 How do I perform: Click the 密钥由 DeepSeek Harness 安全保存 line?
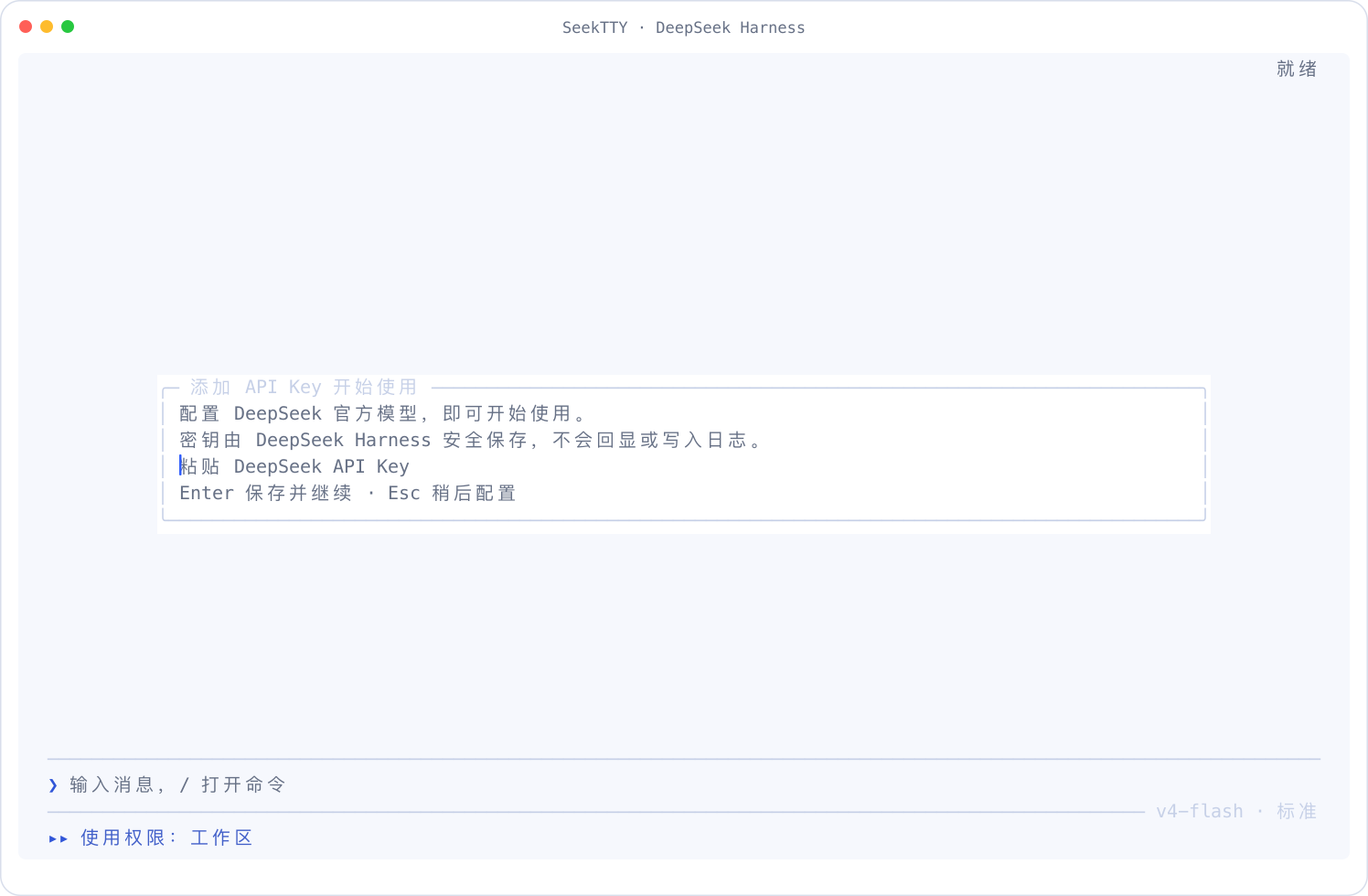(x=471, y=440)
